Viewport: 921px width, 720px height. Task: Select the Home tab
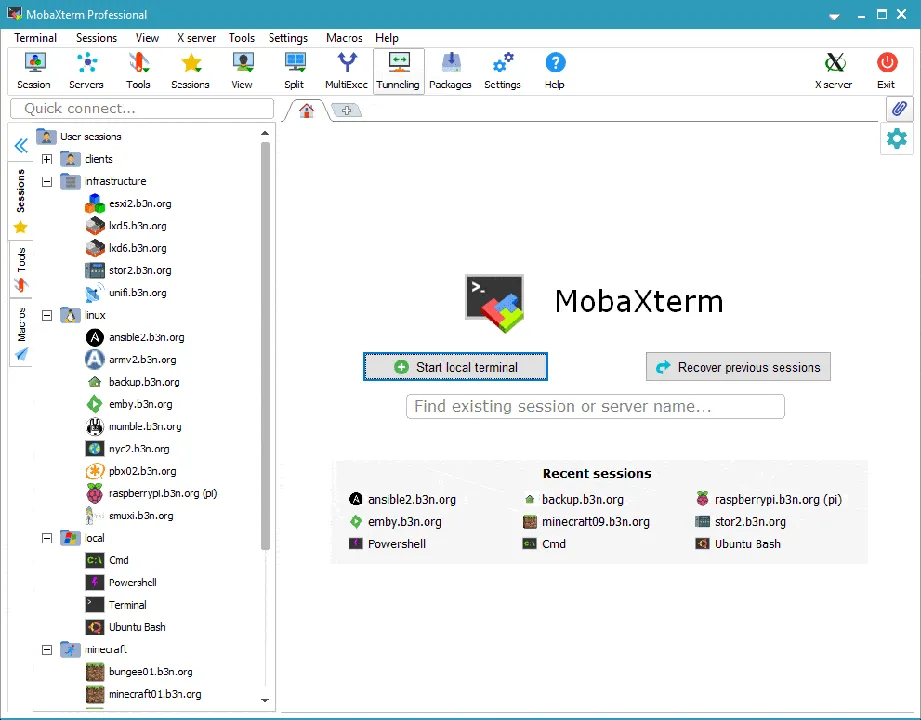[307, 110]
